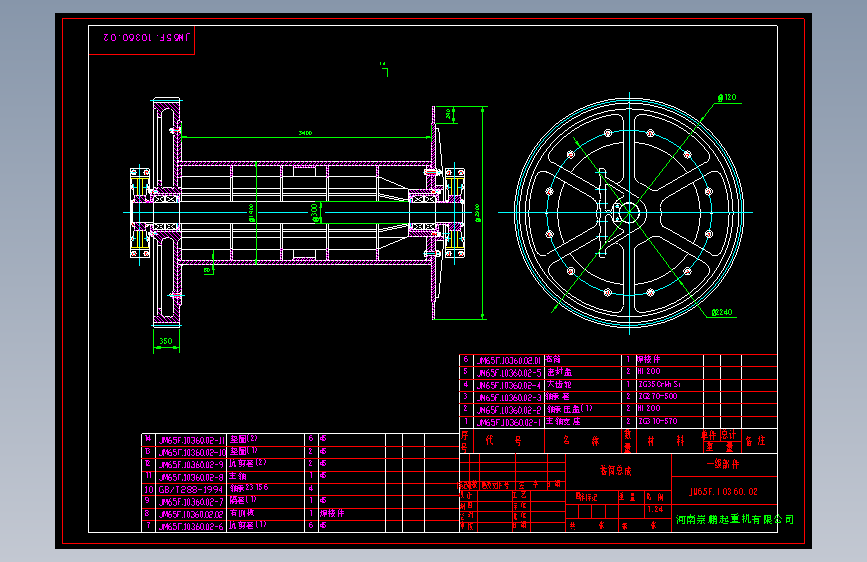
Task: Click part code JM65F.10360.02-1
Action: click(x=509, y=422)
